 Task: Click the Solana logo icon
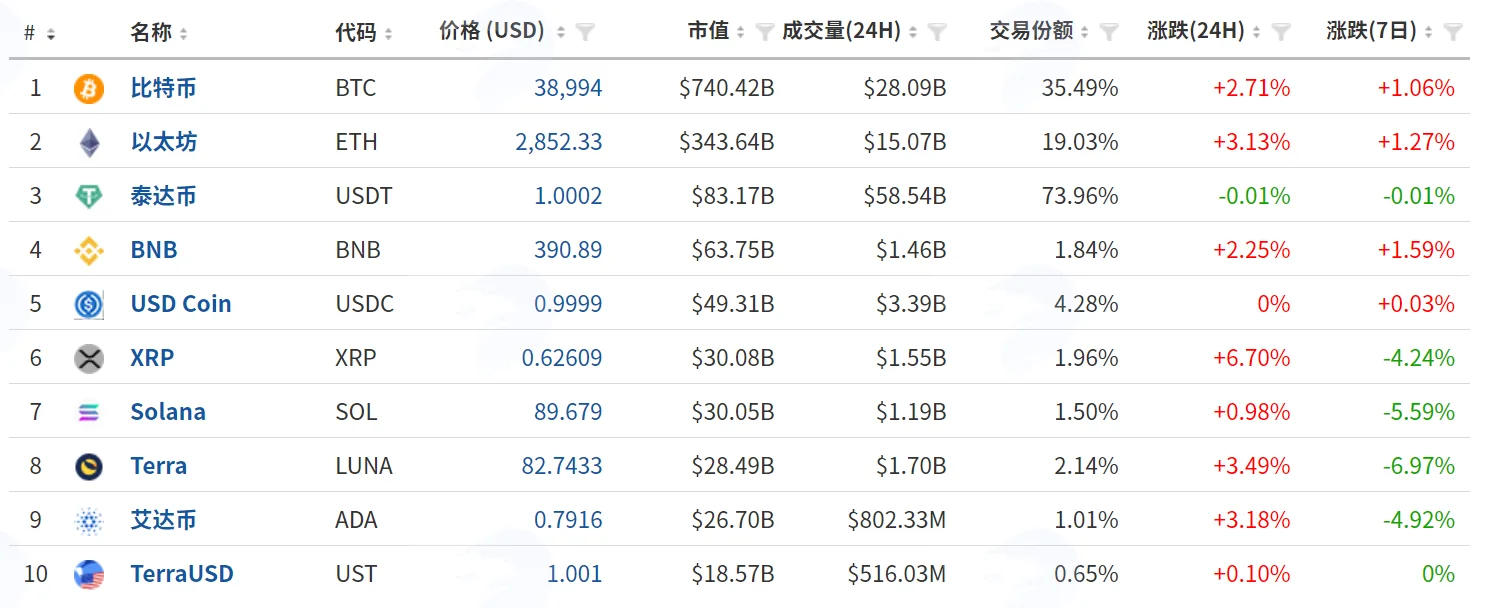pos(89,413)
